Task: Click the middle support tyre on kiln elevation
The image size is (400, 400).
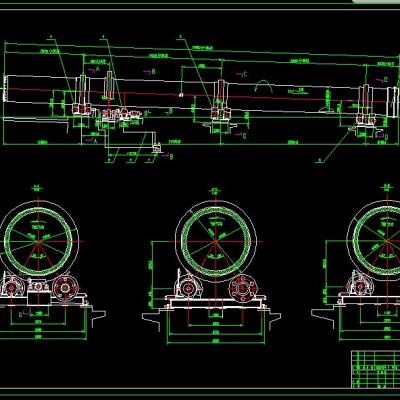Action: (x=221, y=97)
